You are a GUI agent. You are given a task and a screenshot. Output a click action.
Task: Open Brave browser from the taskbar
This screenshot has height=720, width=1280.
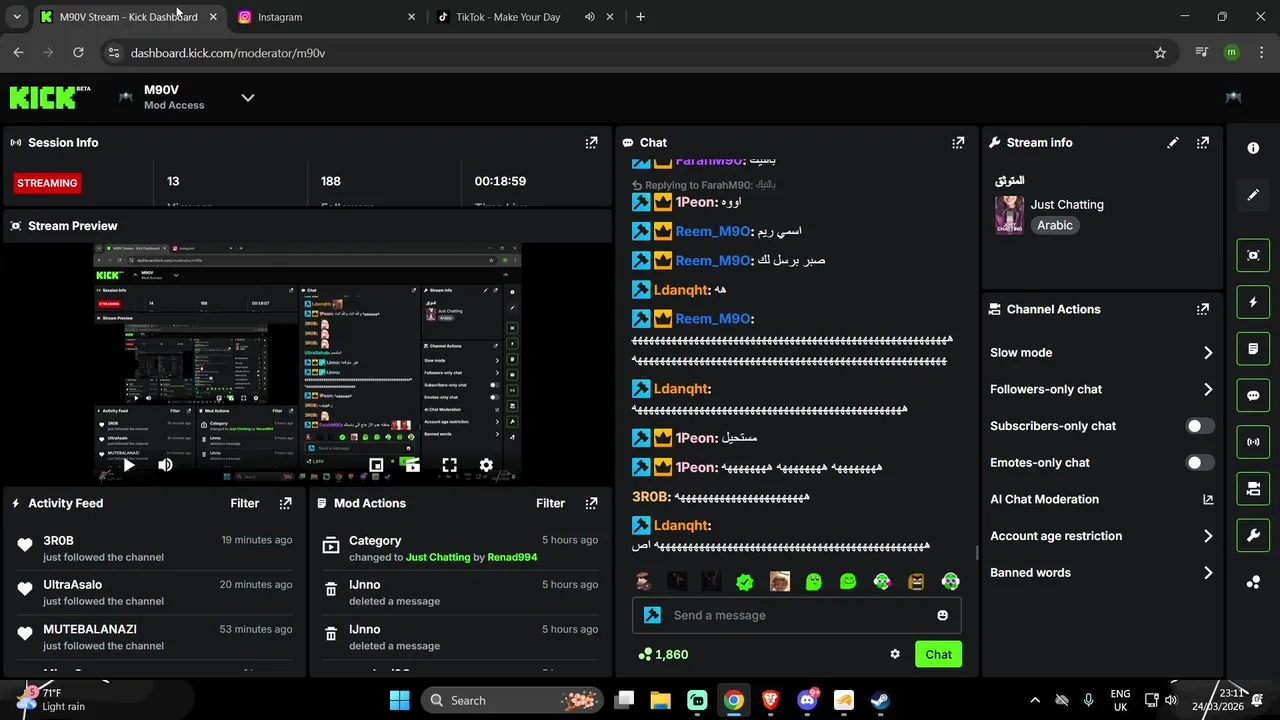pyautogui.click(x=770, y=701)
